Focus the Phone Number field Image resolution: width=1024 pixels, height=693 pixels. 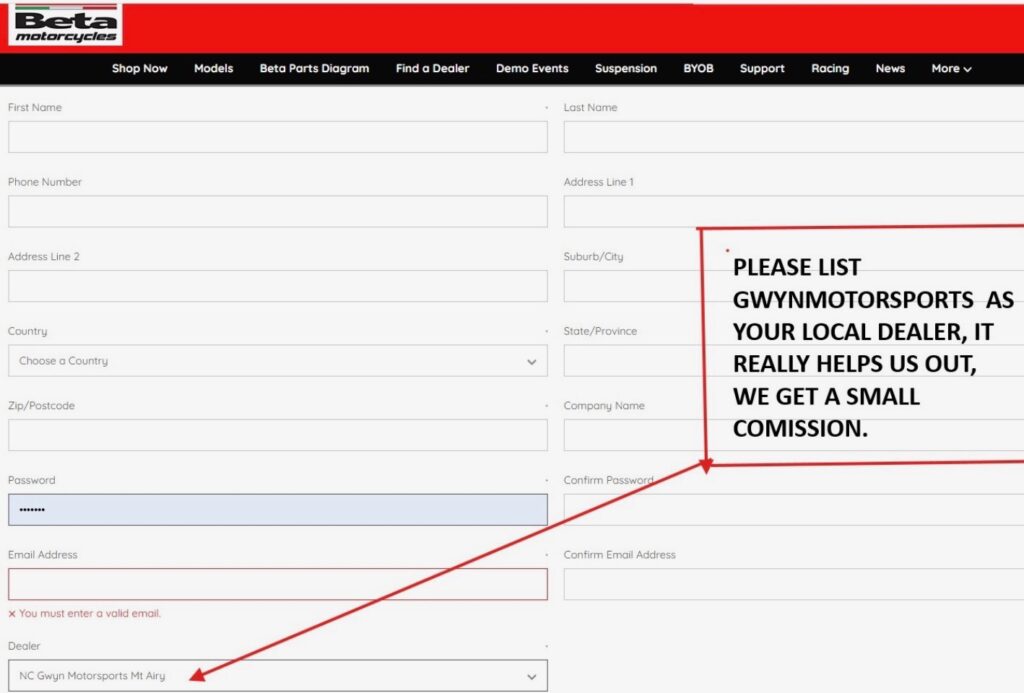(277, 211)
